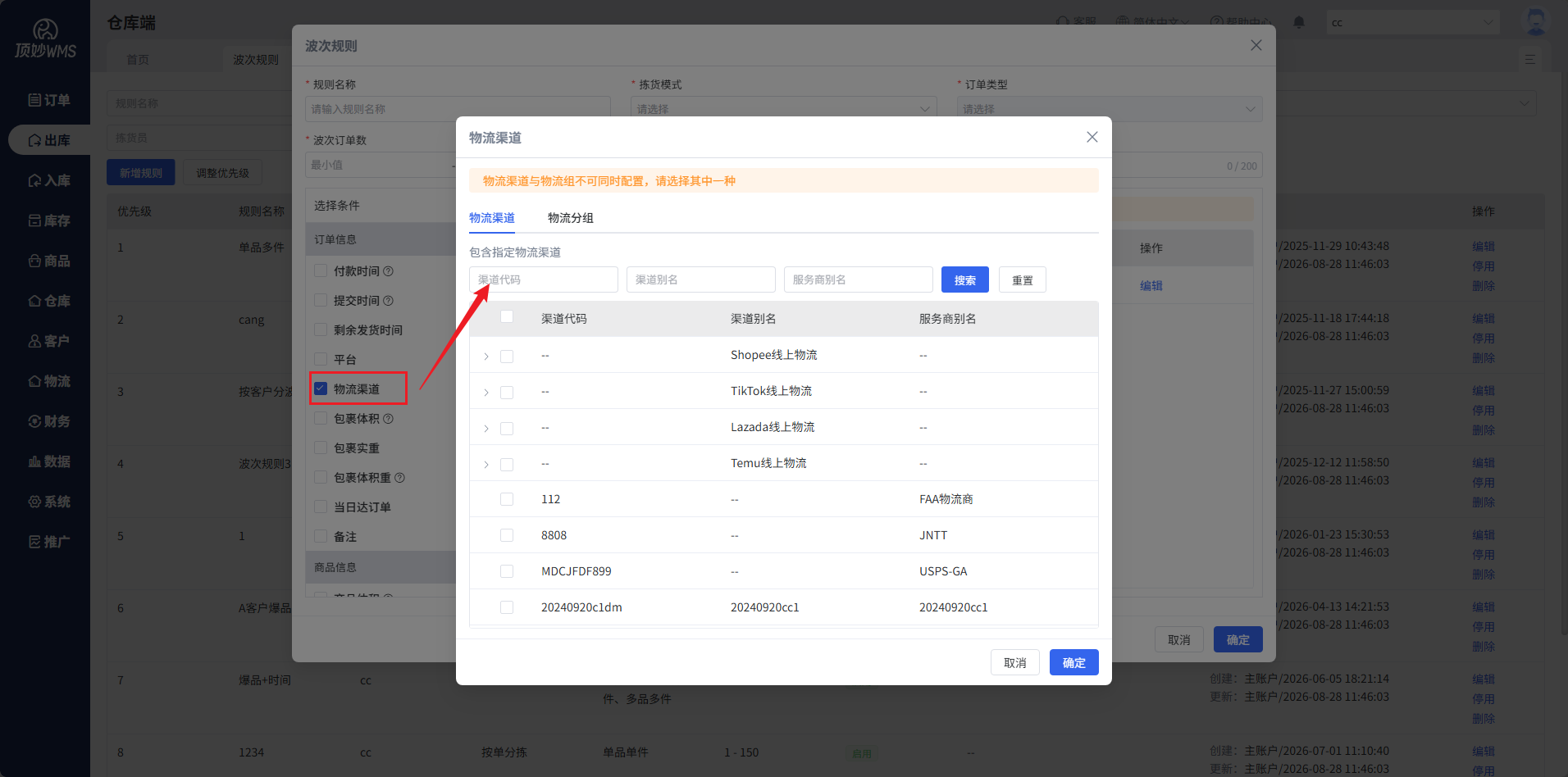
Task: Select the 物流渠道 tab in dialog
Action: (492, 218)
